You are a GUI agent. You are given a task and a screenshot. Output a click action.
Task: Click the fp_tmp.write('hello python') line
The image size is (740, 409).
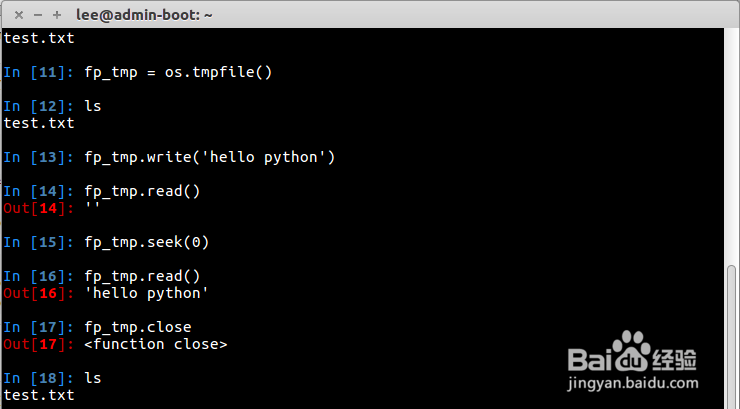coord(209,157)
